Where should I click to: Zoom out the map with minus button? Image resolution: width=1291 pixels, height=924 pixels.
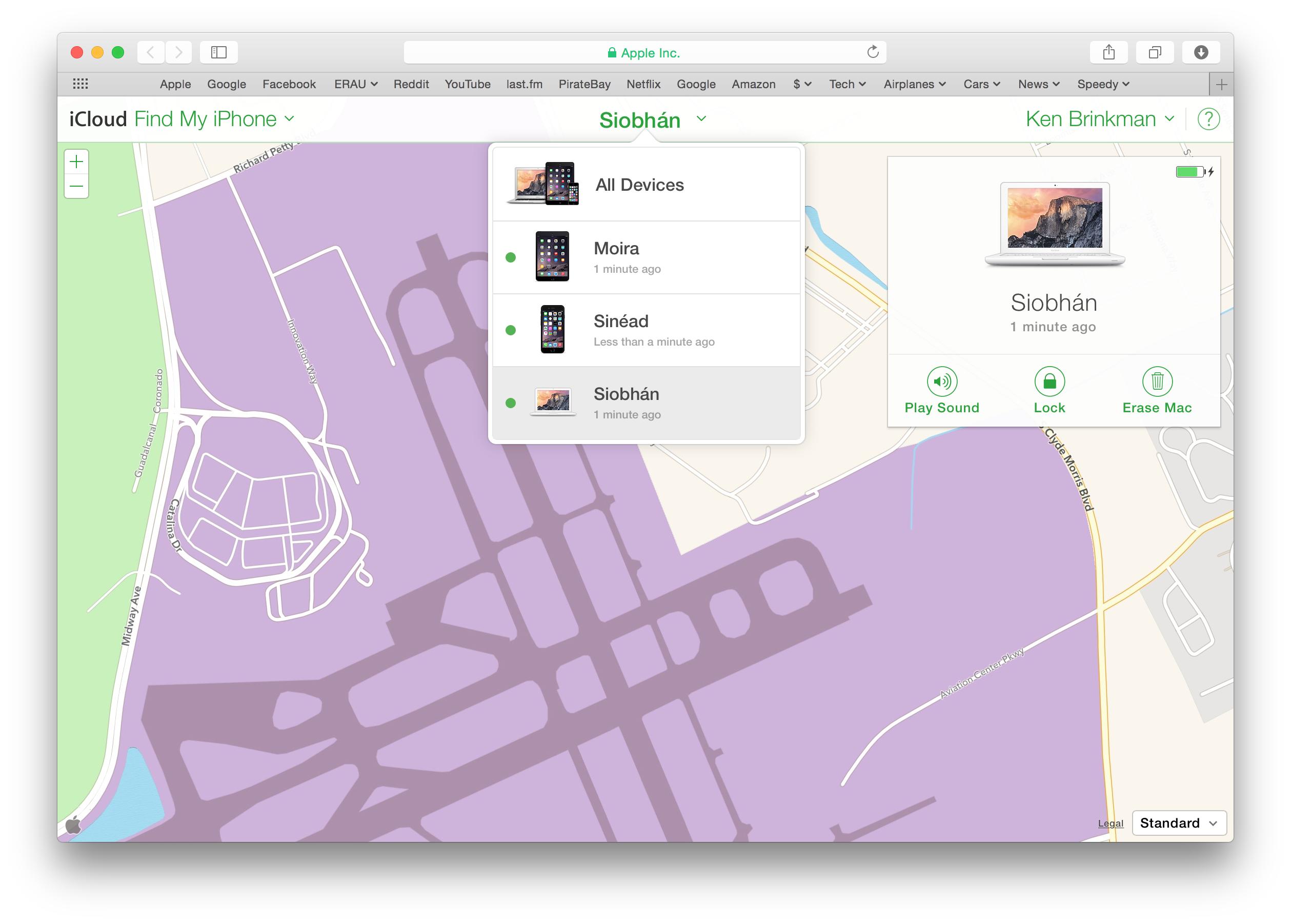(x=76, y=187)
